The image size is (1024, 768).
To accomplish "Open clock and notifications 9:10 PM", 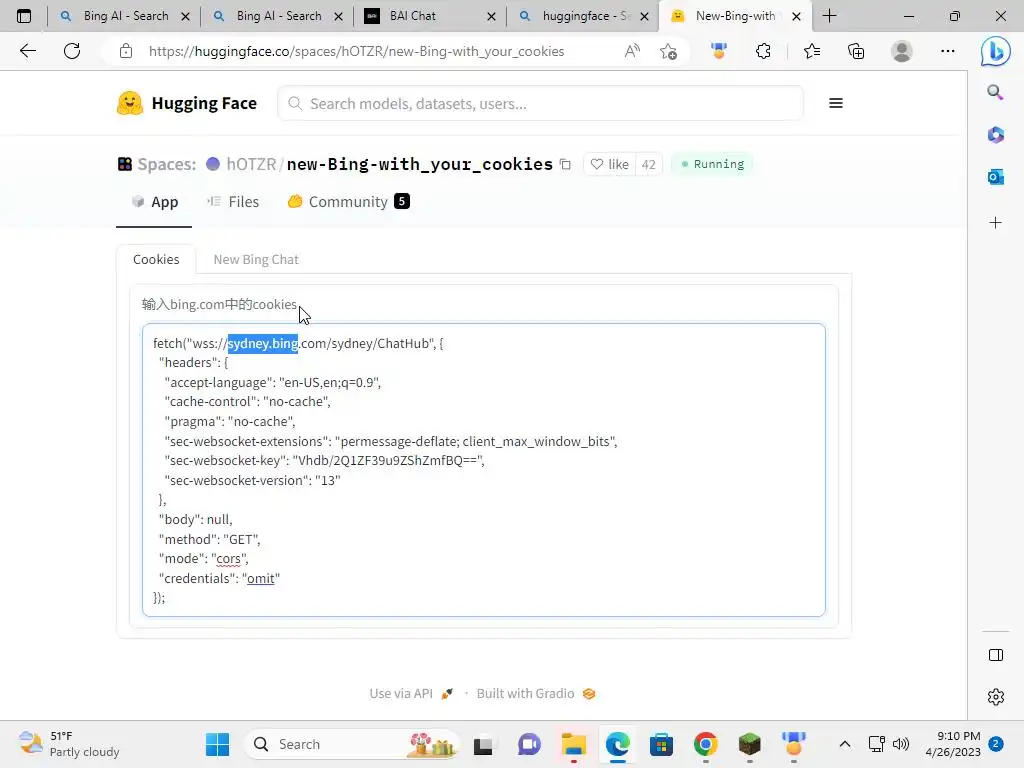I will pyautogui.click(x=953, y=744).
